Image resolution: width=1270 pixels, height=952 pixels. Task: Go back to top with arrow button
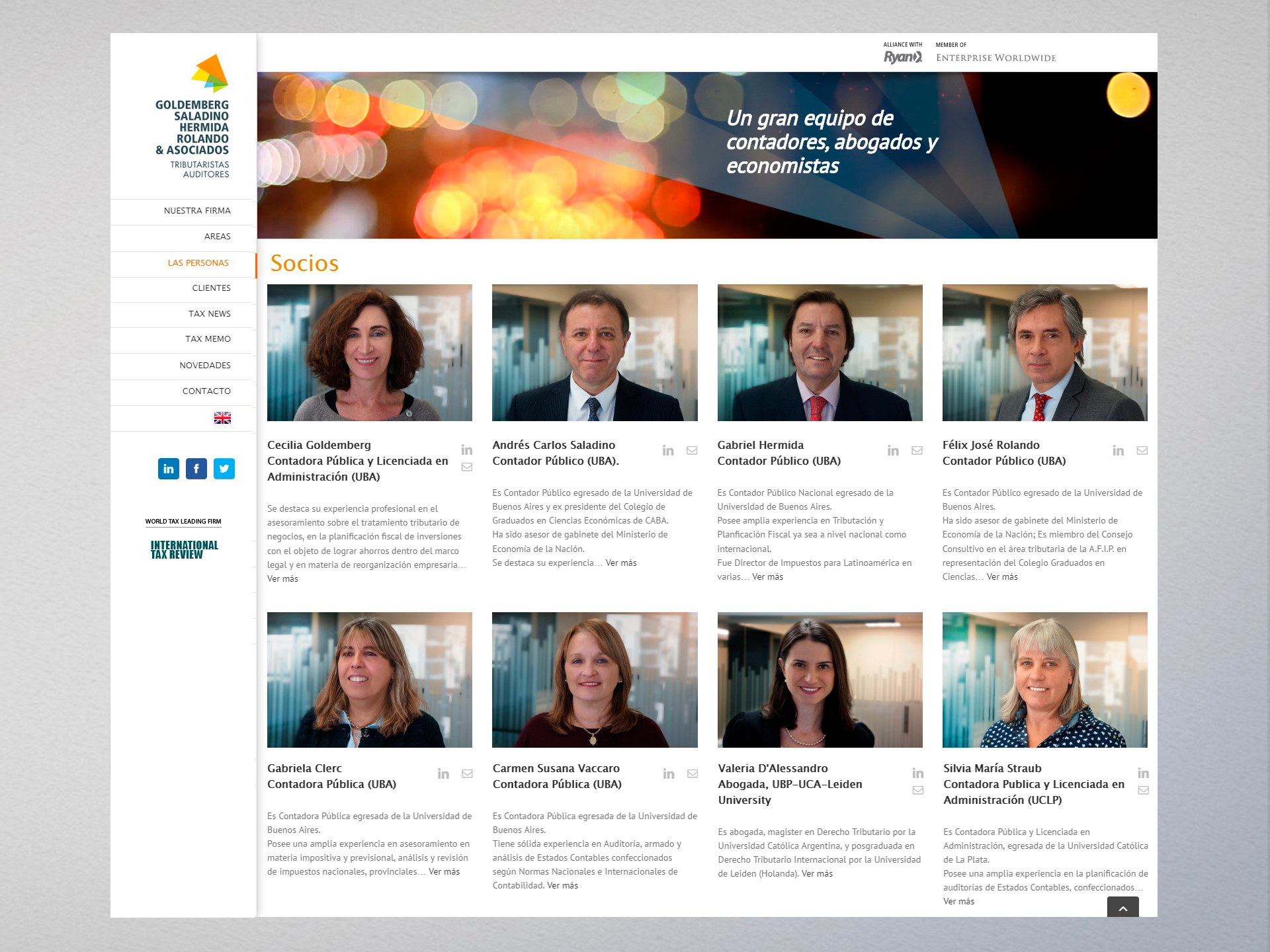coord(1123,907)
